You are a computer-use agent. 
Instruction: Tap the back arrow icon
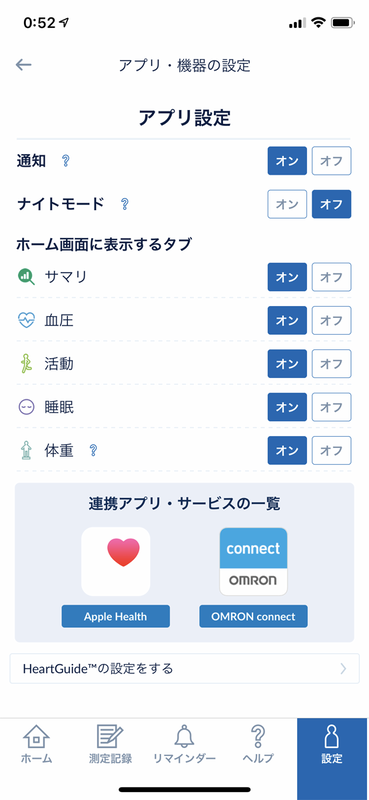23,65
